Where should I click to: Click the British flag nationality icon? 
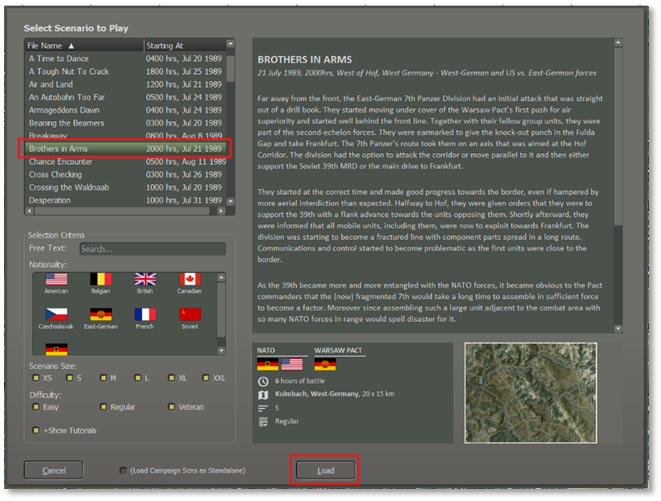tap(145, 279)
